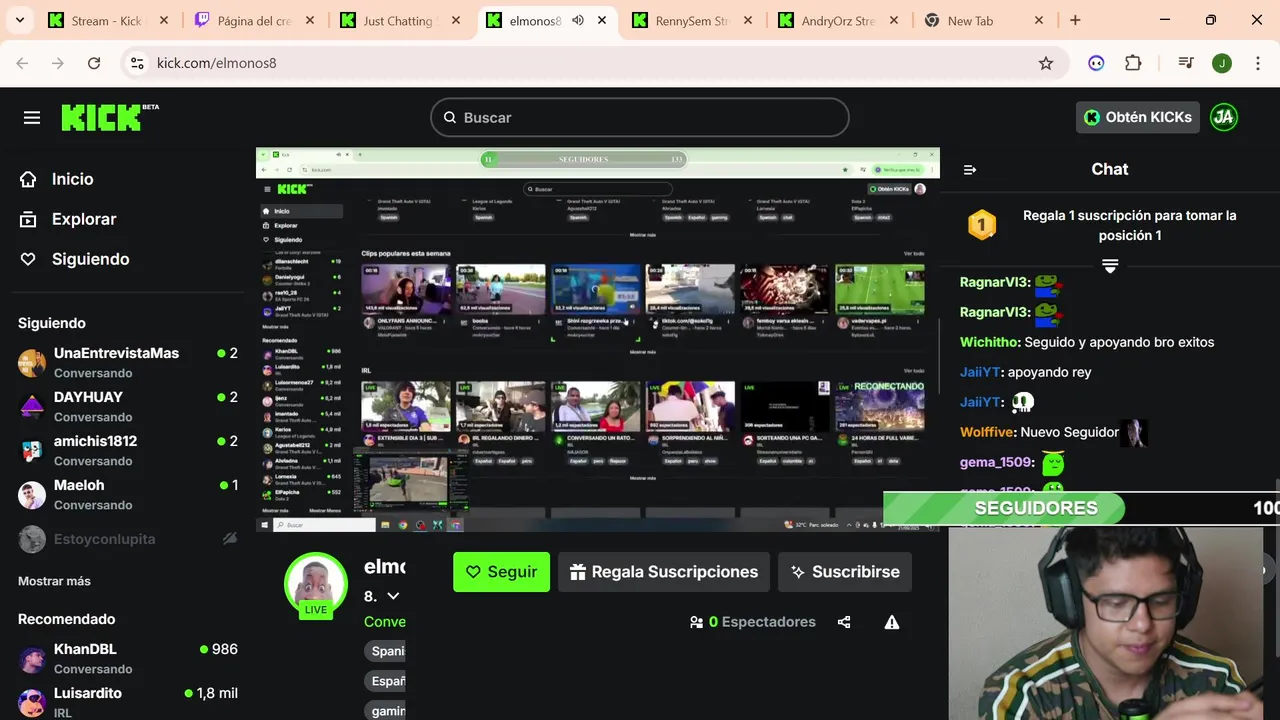Switch to Página del creador tab
Screen dimensions: 1280x720
(x=254, y=20)
